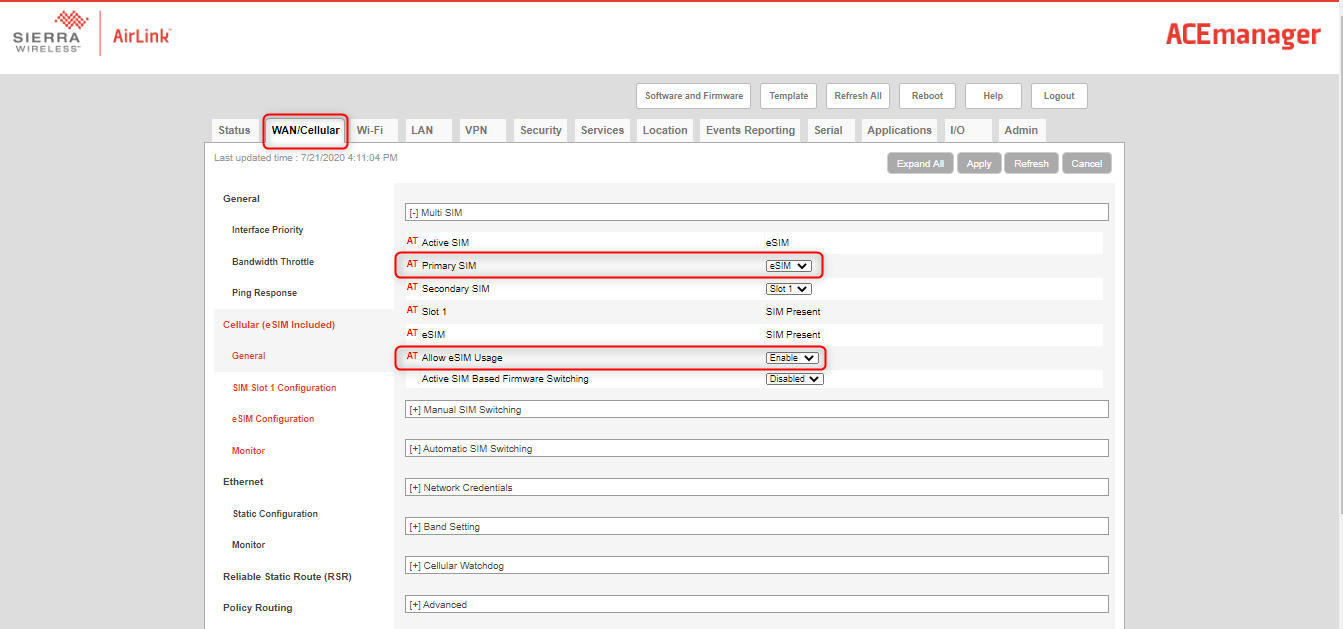Change the Allow eSIM Usage dropdown
Screen dimensions: 1343x629
pyautogui.click(x=792, y=358)
